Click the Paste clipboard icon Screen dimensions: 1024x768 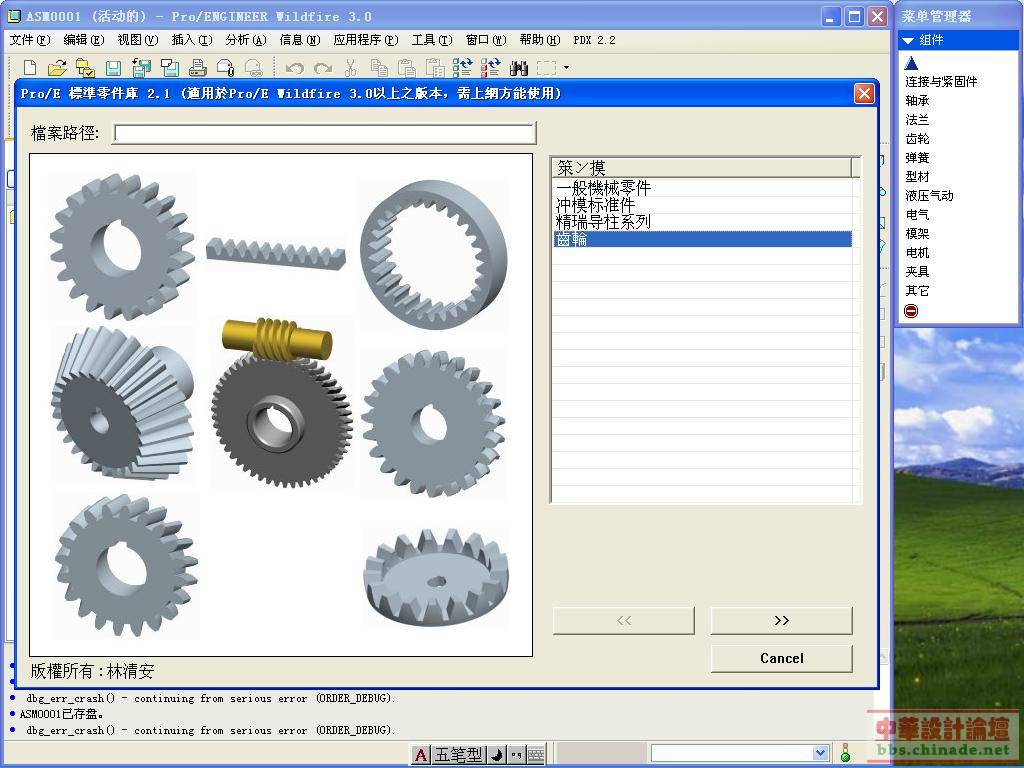407,67
